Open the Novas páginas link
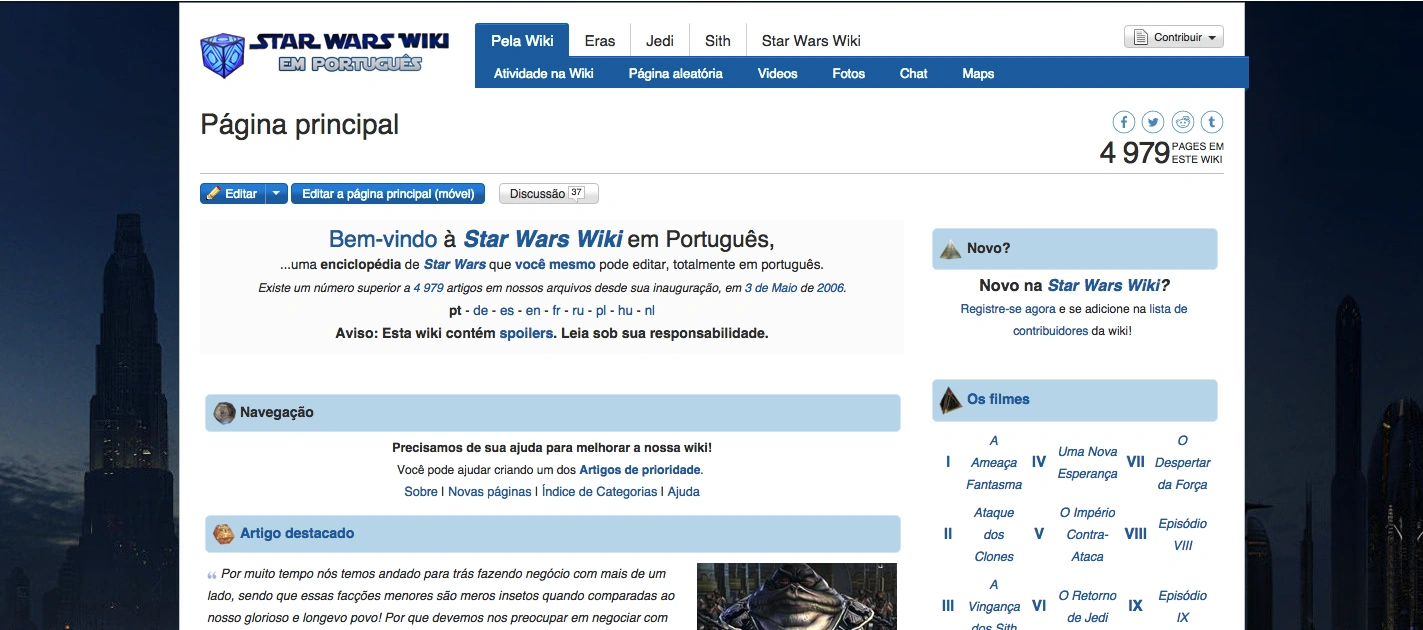The image size is (1423, 630). click(490, 492)
